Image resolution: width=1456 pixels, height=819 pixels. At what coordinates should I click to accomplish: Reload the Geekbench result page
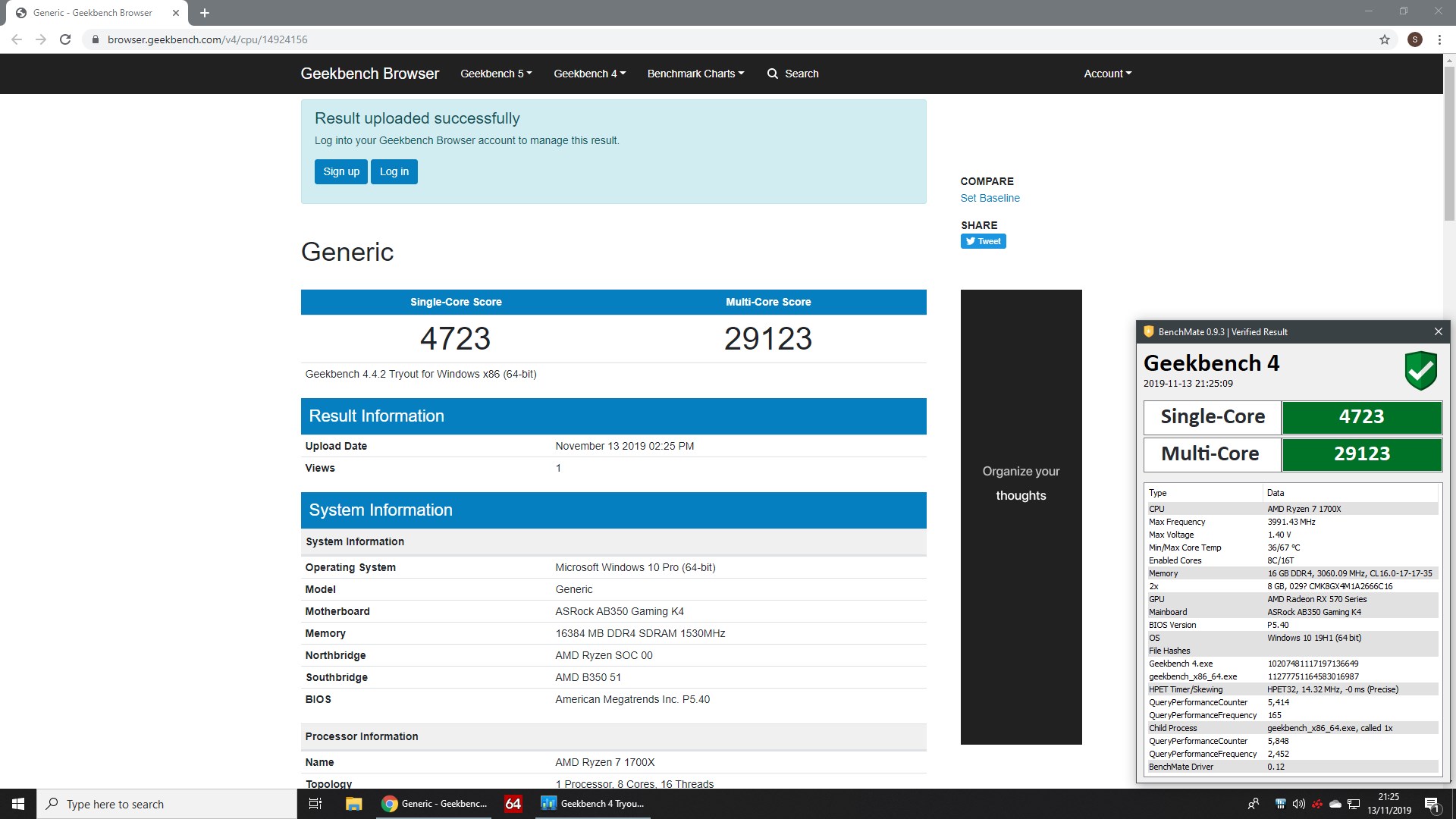(x=65, y=39)
